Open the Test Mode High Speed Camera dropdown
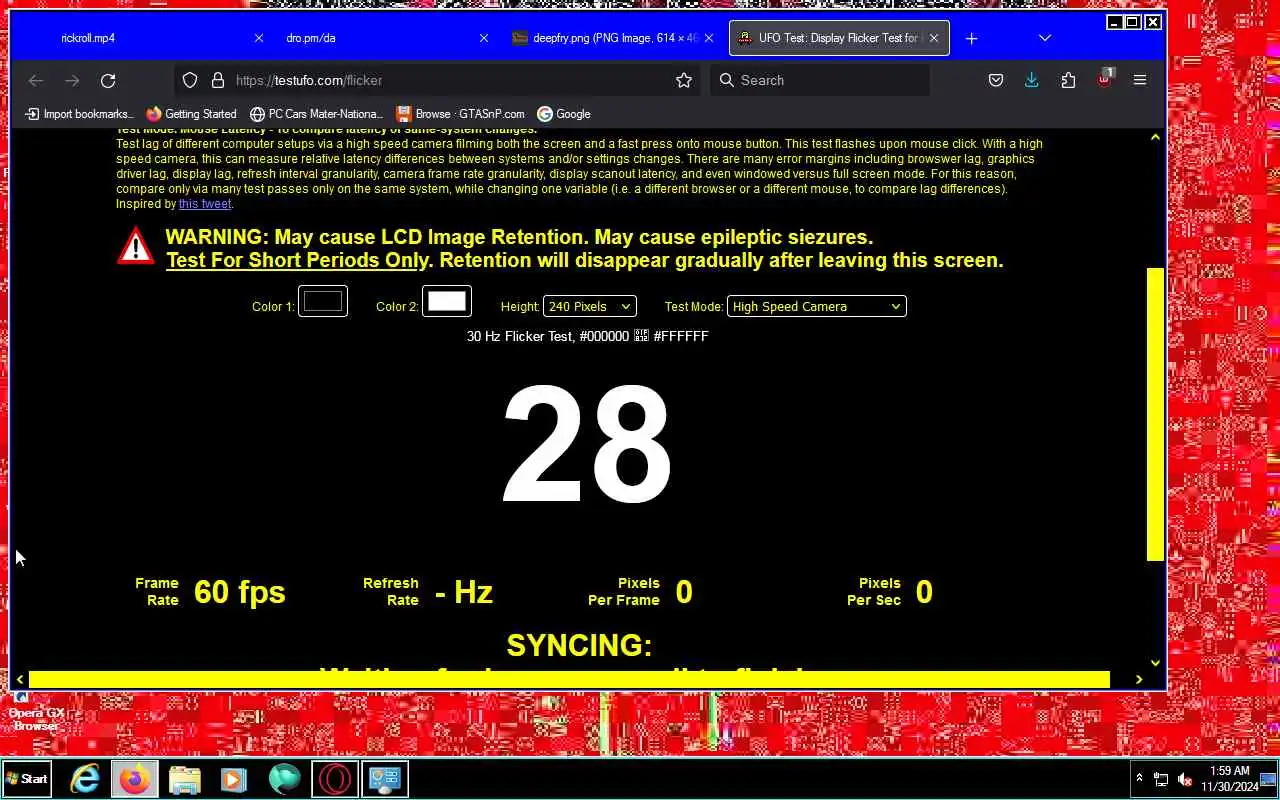Image resolution: width=1280 pixels, height=800 pixels. coord(816,306)
